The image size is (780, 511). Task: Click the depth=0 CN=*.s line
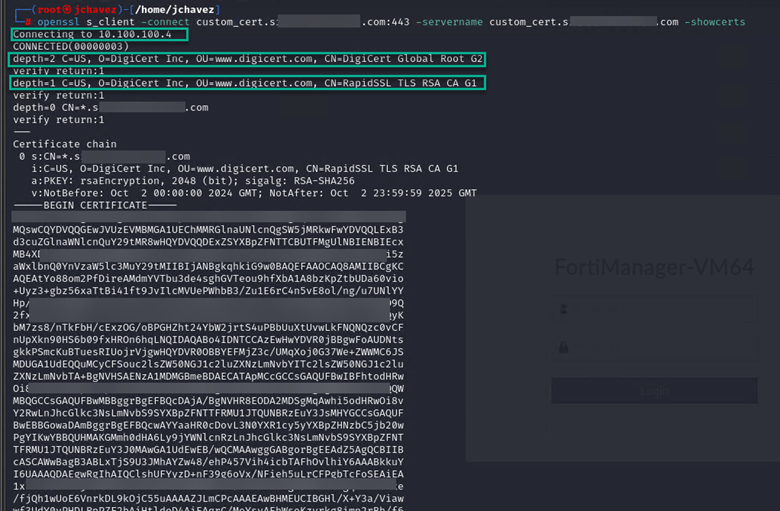click(110, 107)
